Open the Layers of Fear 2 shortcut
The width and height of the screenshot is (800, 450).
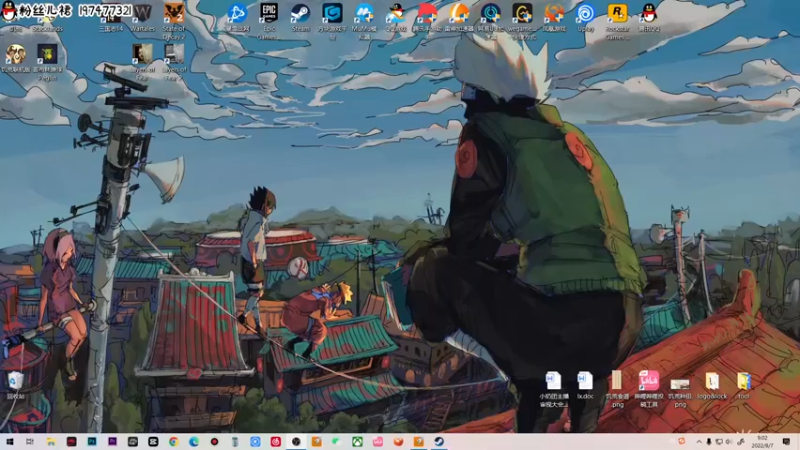174,61
